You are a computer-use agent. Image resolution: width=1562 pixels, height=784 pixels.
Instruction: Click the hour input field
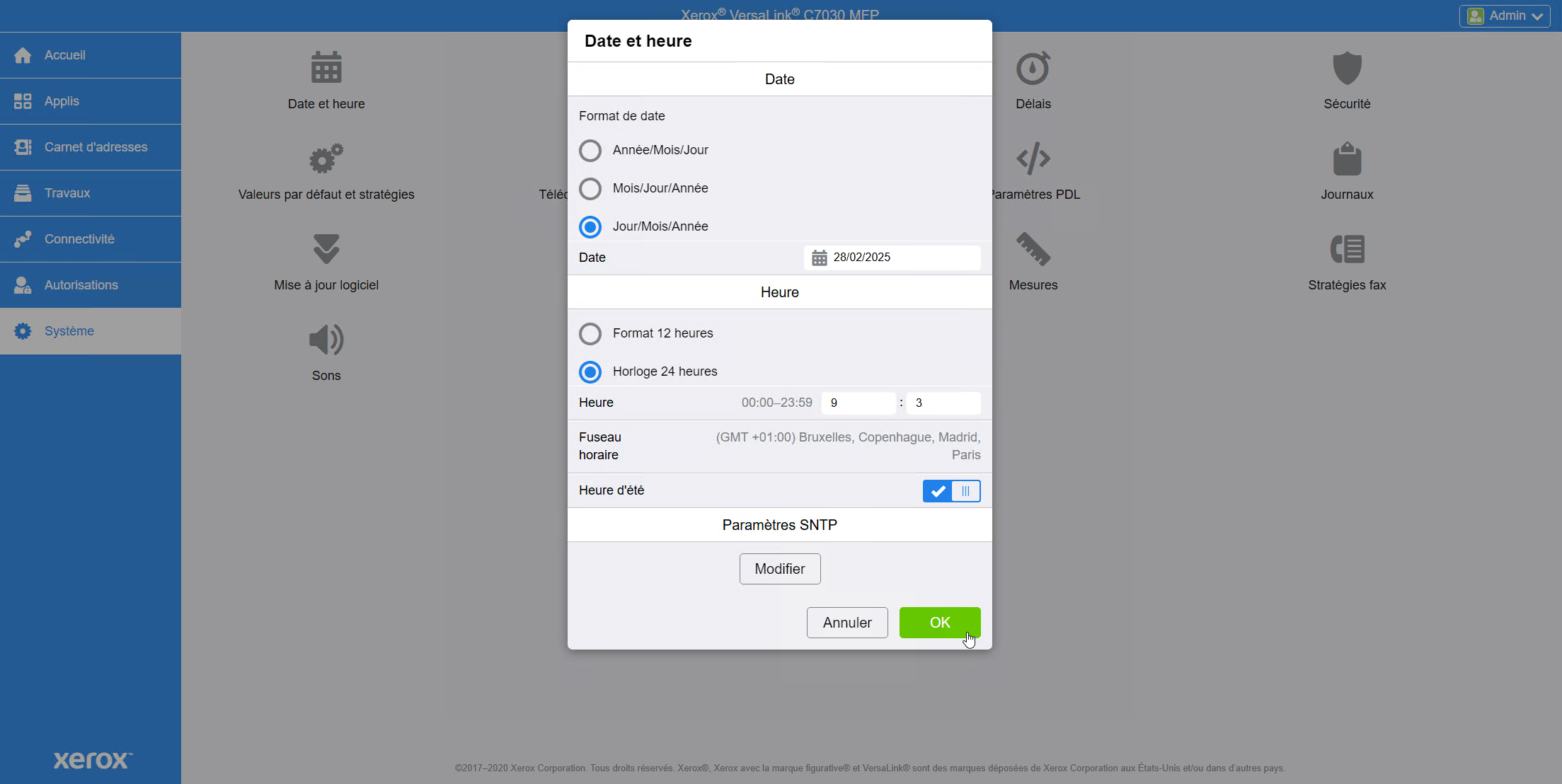click(x=858, y=403)
